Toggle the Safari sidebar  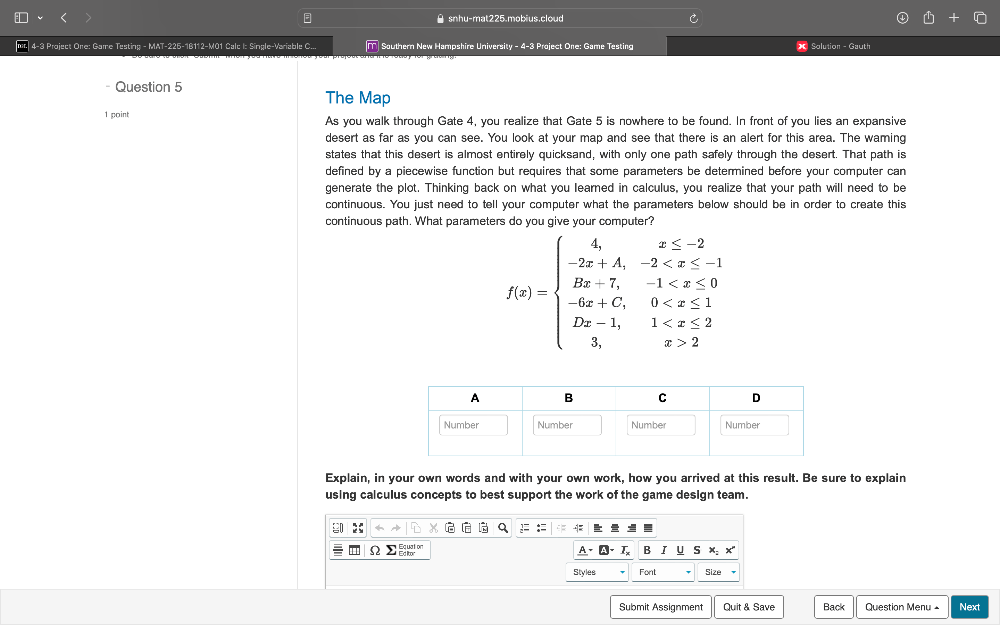pos(21,18)
